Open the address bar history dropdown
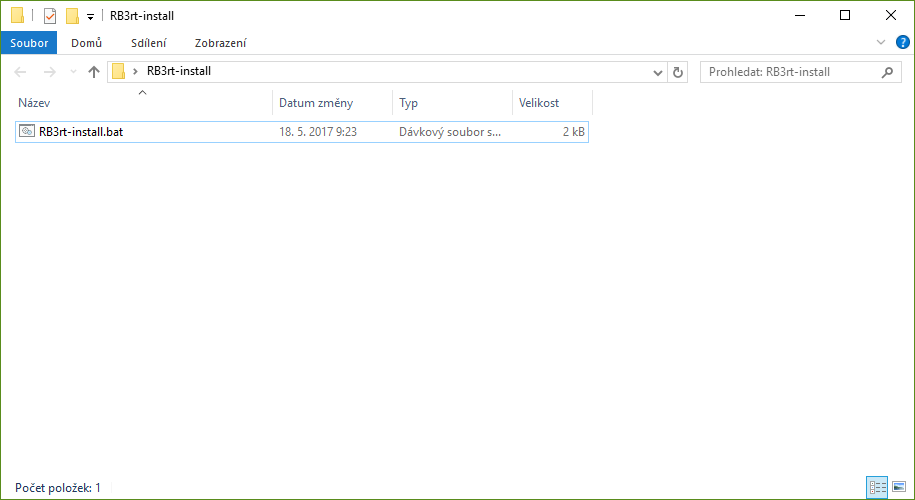 click(658, 72)
